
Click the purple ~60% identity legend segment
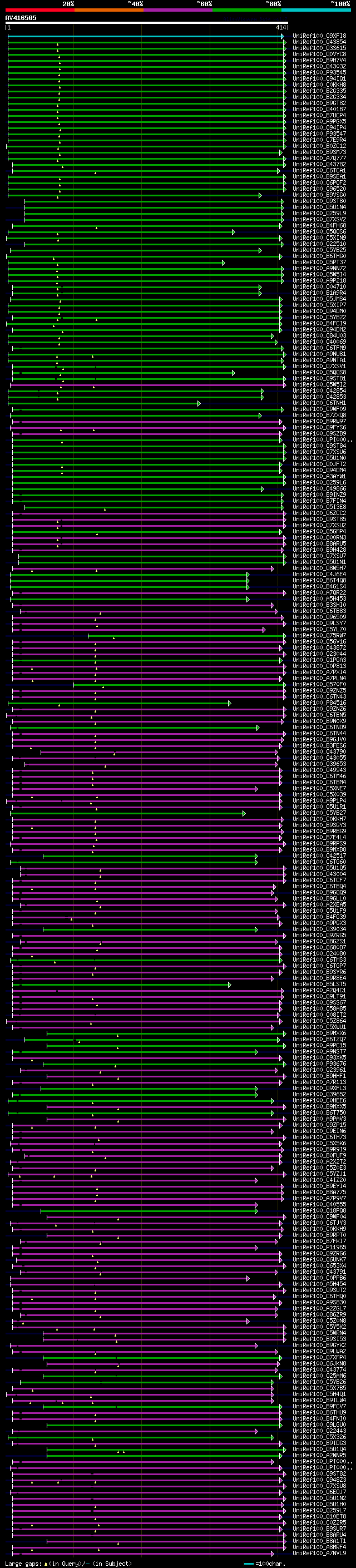pos(179,10)
